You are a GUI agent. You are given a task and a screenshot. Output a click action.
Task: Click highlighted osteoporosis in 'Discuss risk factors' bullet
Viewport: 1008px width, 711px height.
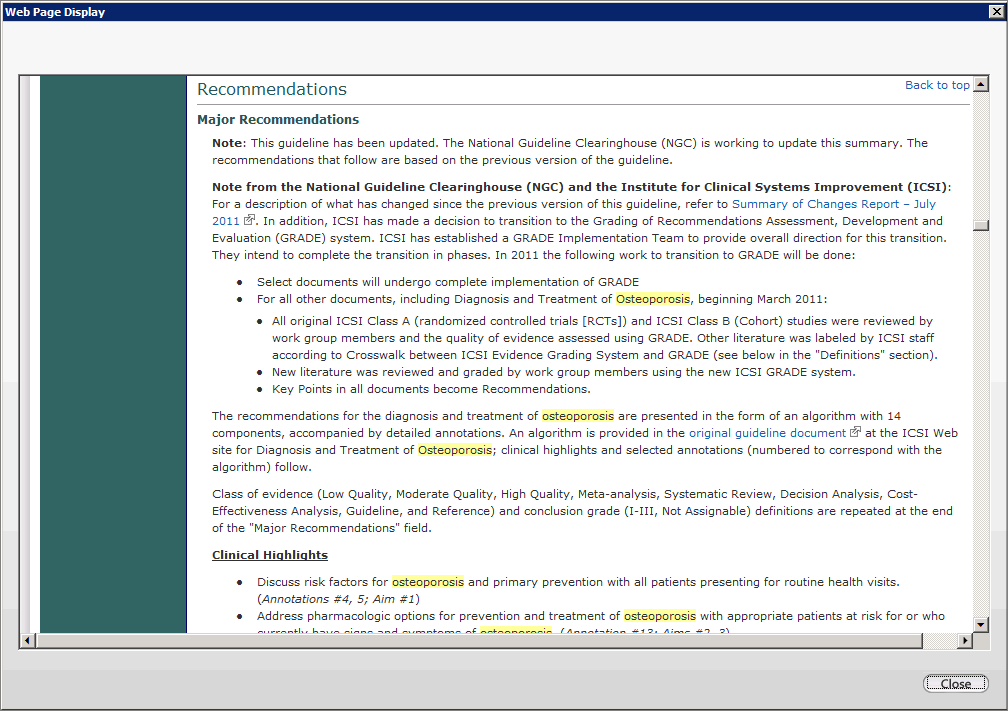(x=428, y=582)
